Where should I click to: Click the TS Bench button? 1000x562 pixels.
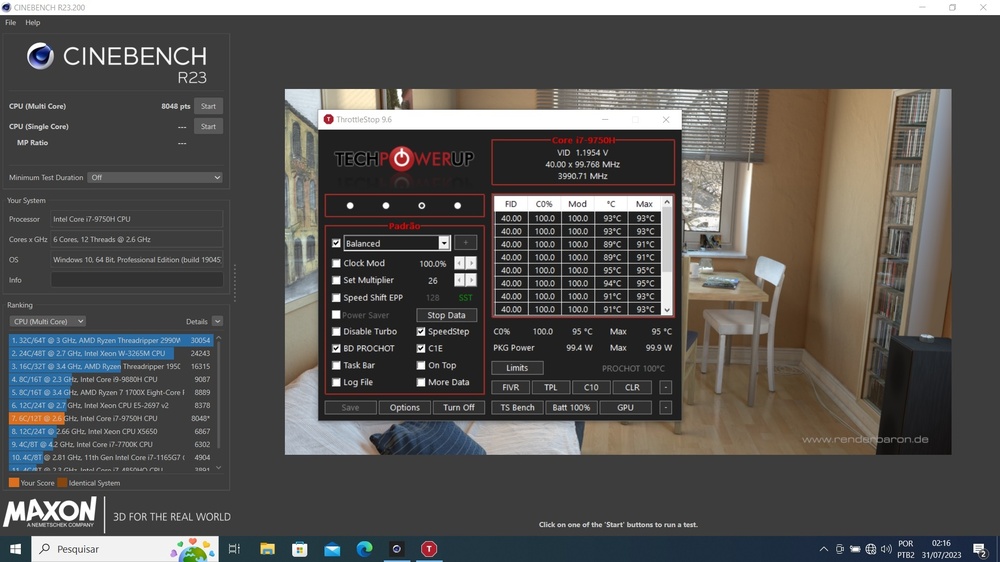tap(517, 408)
